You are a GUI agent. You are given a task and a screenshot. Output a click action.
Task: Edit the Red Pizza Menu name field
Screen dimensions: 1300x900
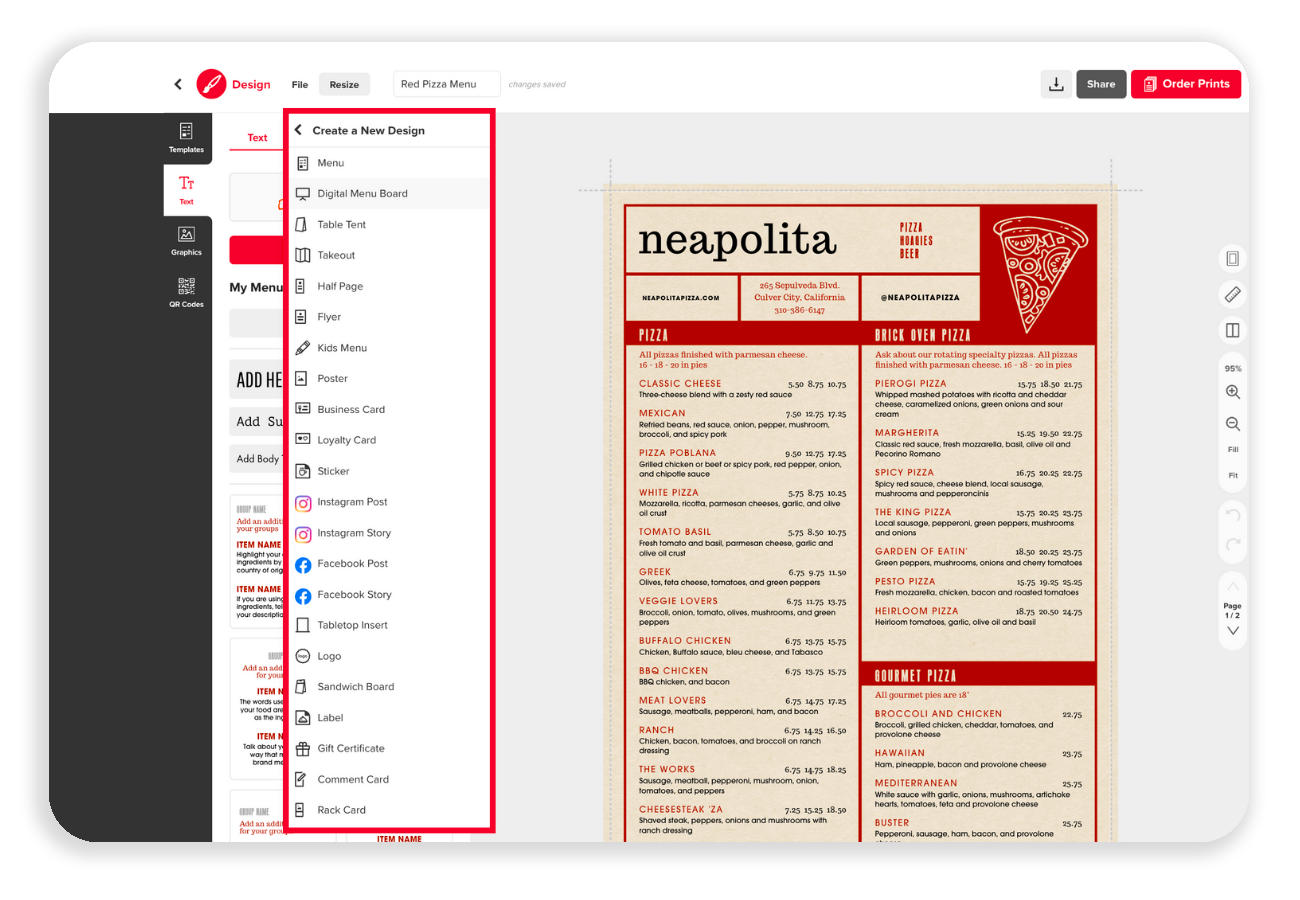pyautogui.click(x=447, y=84)
